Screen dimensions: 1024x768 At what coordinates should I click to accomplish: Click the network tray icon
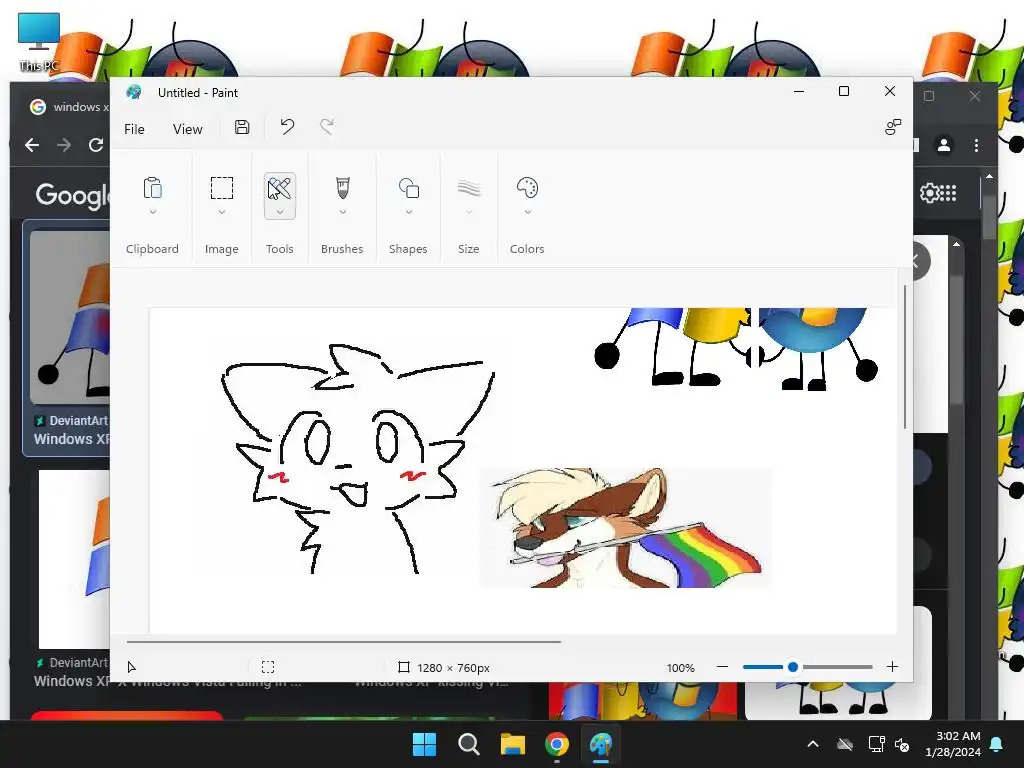(x=876, y=744)
